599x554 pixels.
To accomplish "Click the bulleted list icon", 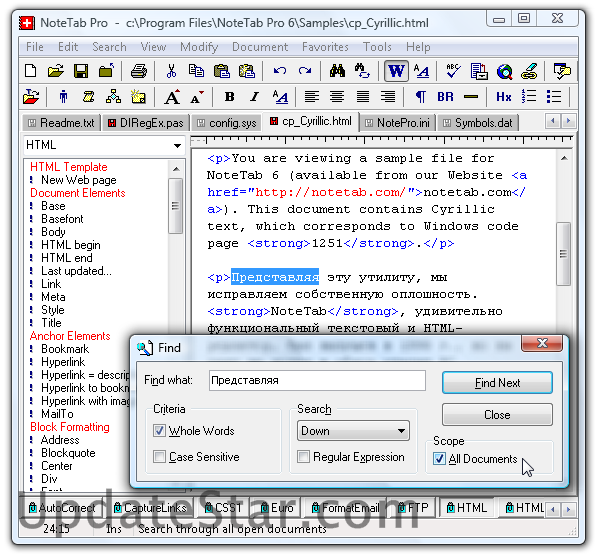I will (554, 97).
